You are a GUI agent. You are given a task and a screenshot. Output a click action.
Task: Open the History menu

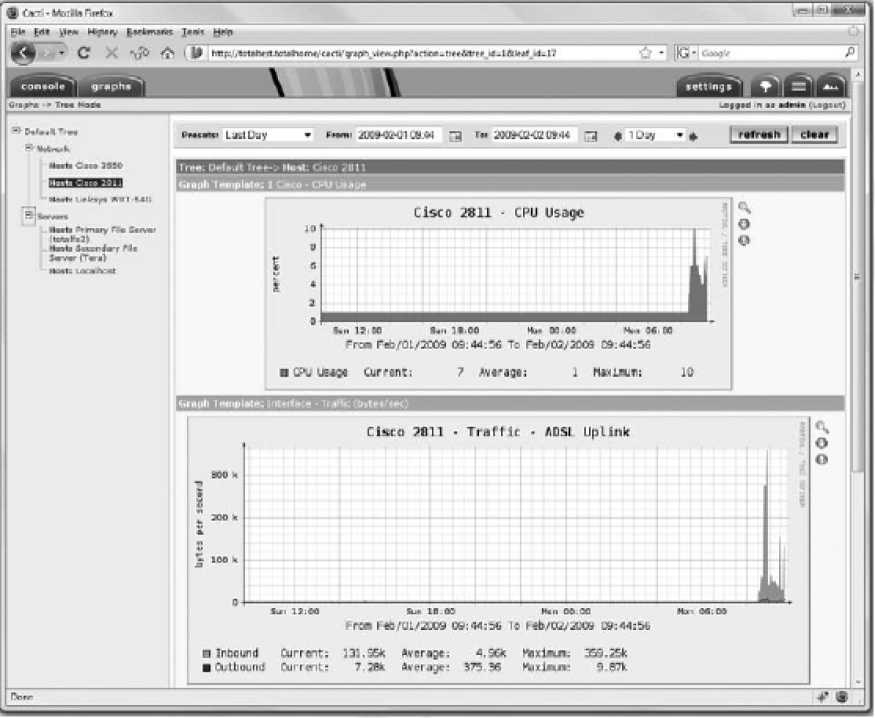[102, 32]
